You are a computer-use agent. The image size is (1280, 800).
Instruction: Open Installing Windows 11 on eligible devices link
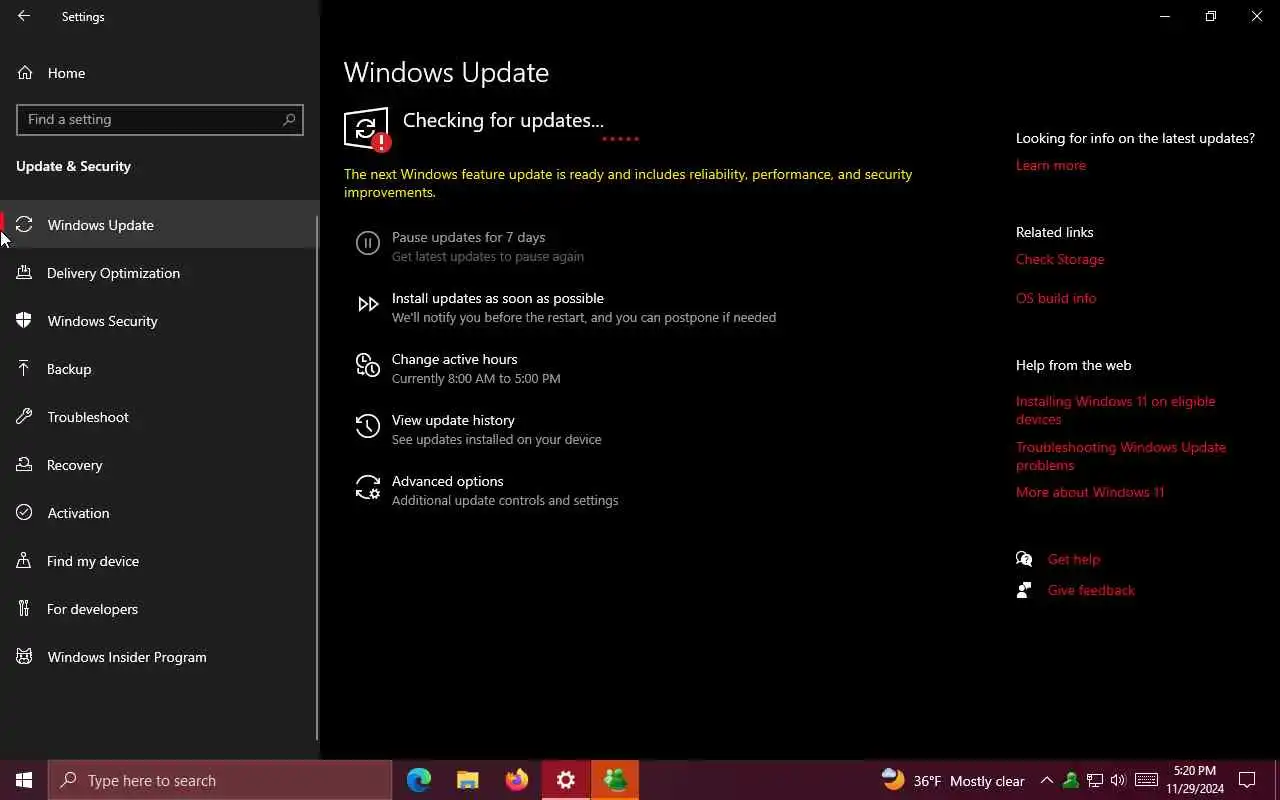click(1115, 410)
